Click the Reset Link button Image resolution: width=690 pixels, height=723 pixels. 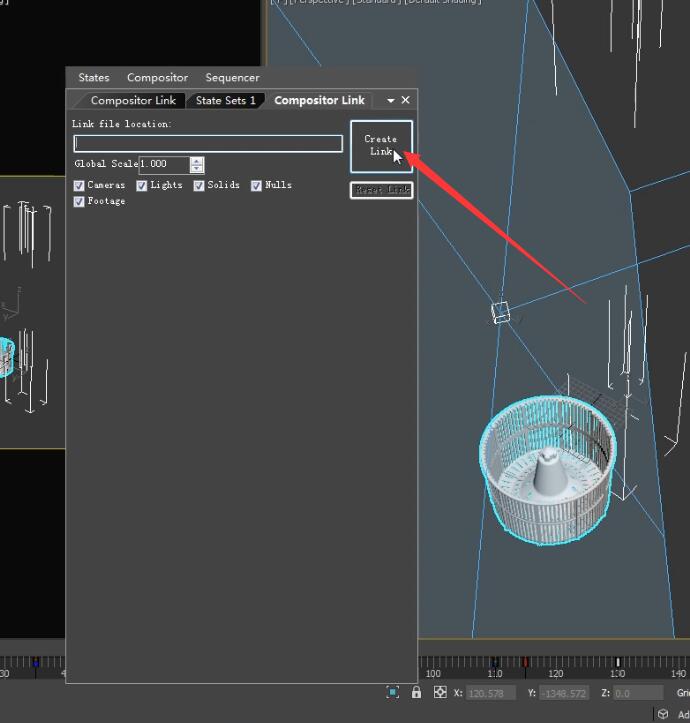[x=381, y=190]
